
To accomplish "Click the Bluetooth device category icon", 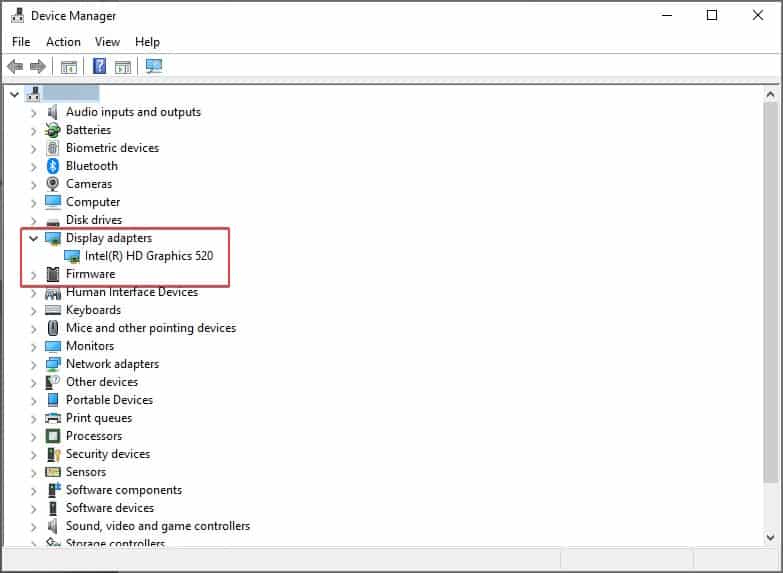I will point(53,166).
